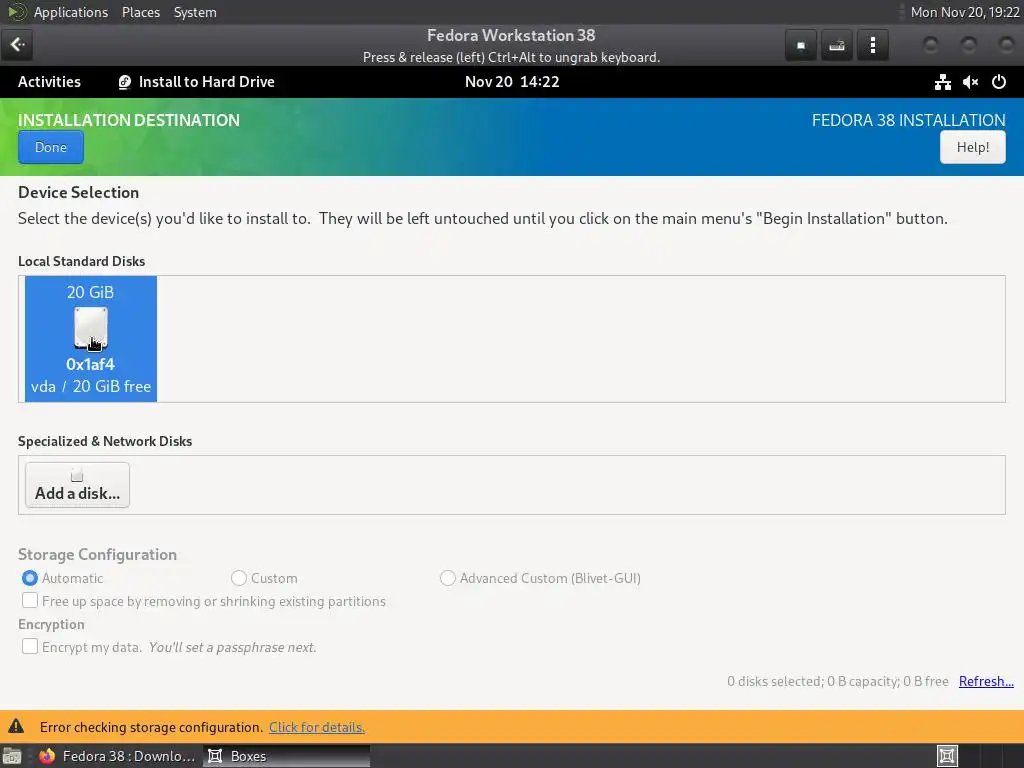
Task: Click the workspace switcher icon in bottom panel
Action: (x=947, y=756)
